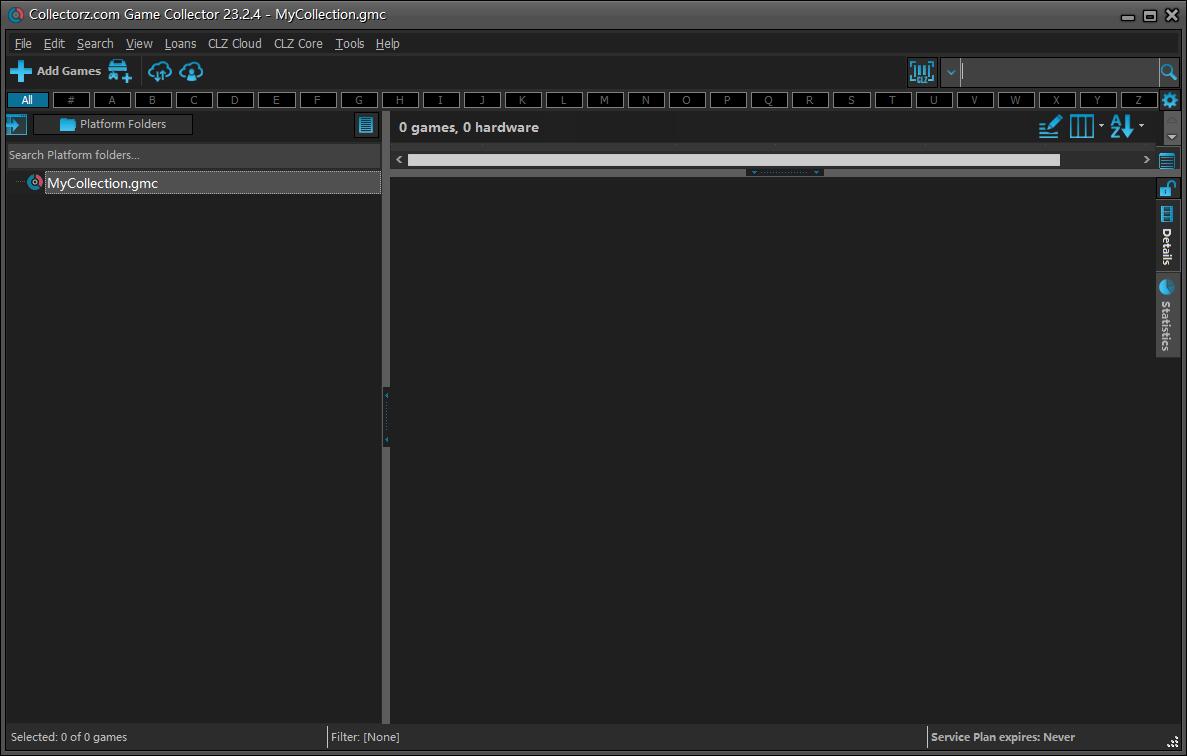This screenshot has width=1187, height=756.
Task: Click the 'Filter: [None]' status text
Action: (365, 737)
